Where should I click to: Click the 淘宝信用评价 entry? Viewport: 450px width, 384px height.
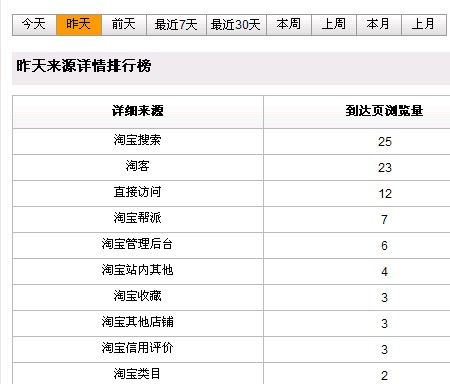click(x=137, y=348)
